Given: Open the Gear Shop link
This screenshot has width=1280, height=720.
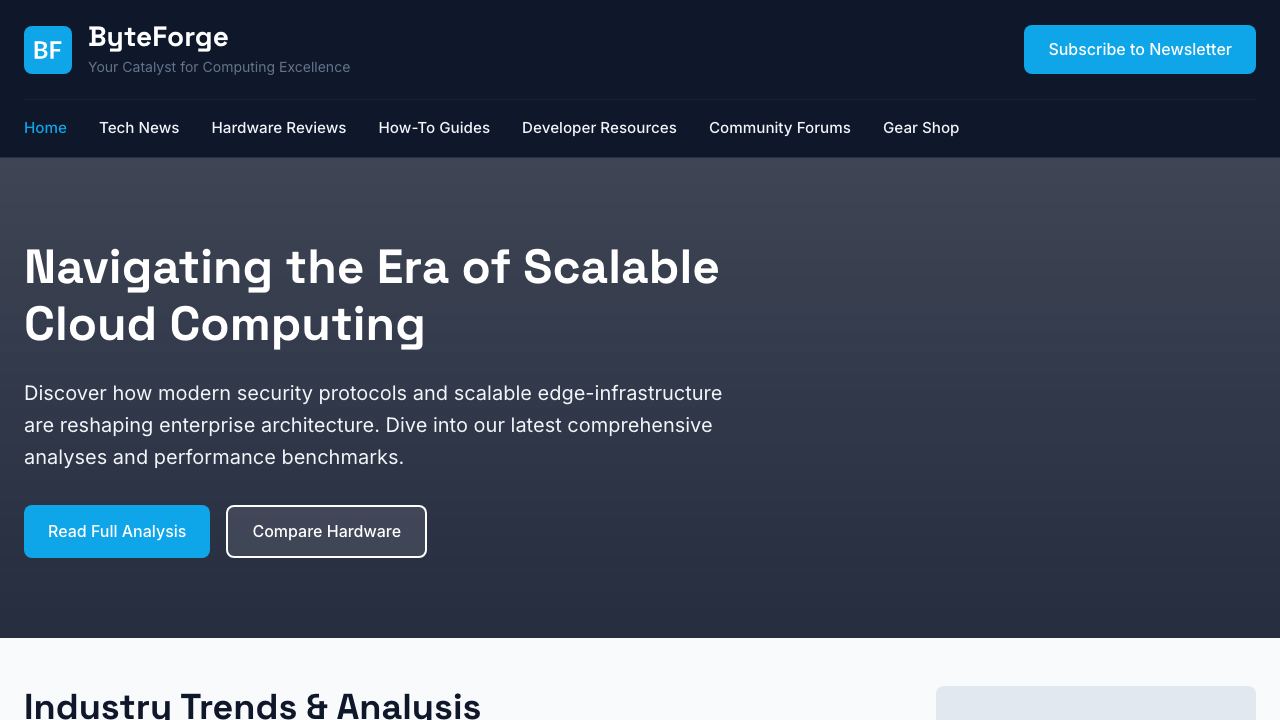Looking at the screenshot, I should (x=920, y=128).
